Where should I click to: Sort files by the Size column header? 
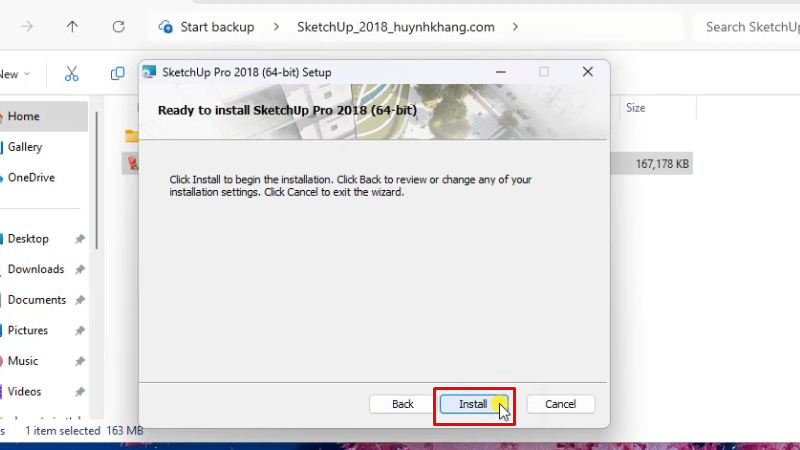tap(636, 107)
